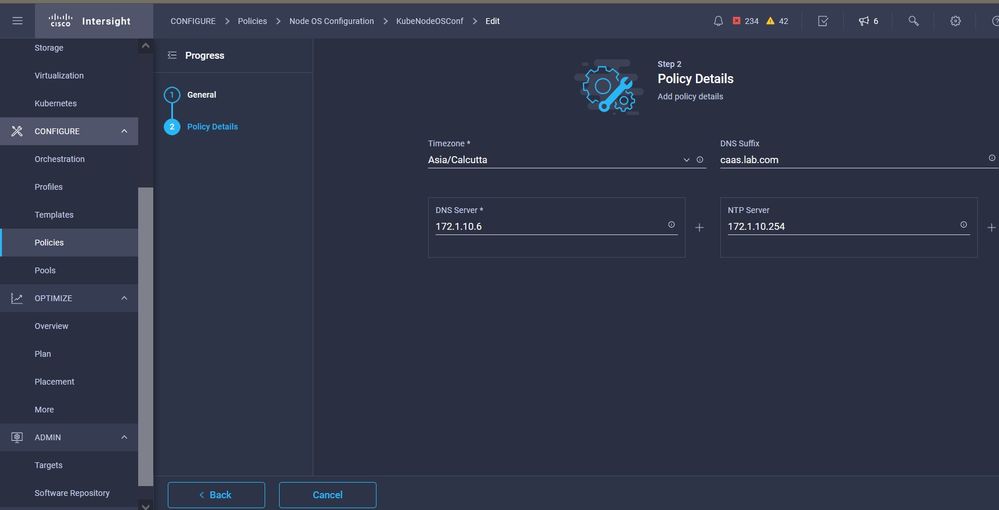The width and height of the screenshot is (999, 510).
Task: Click the Policy Details step label
Action: (x=213, y=127)
